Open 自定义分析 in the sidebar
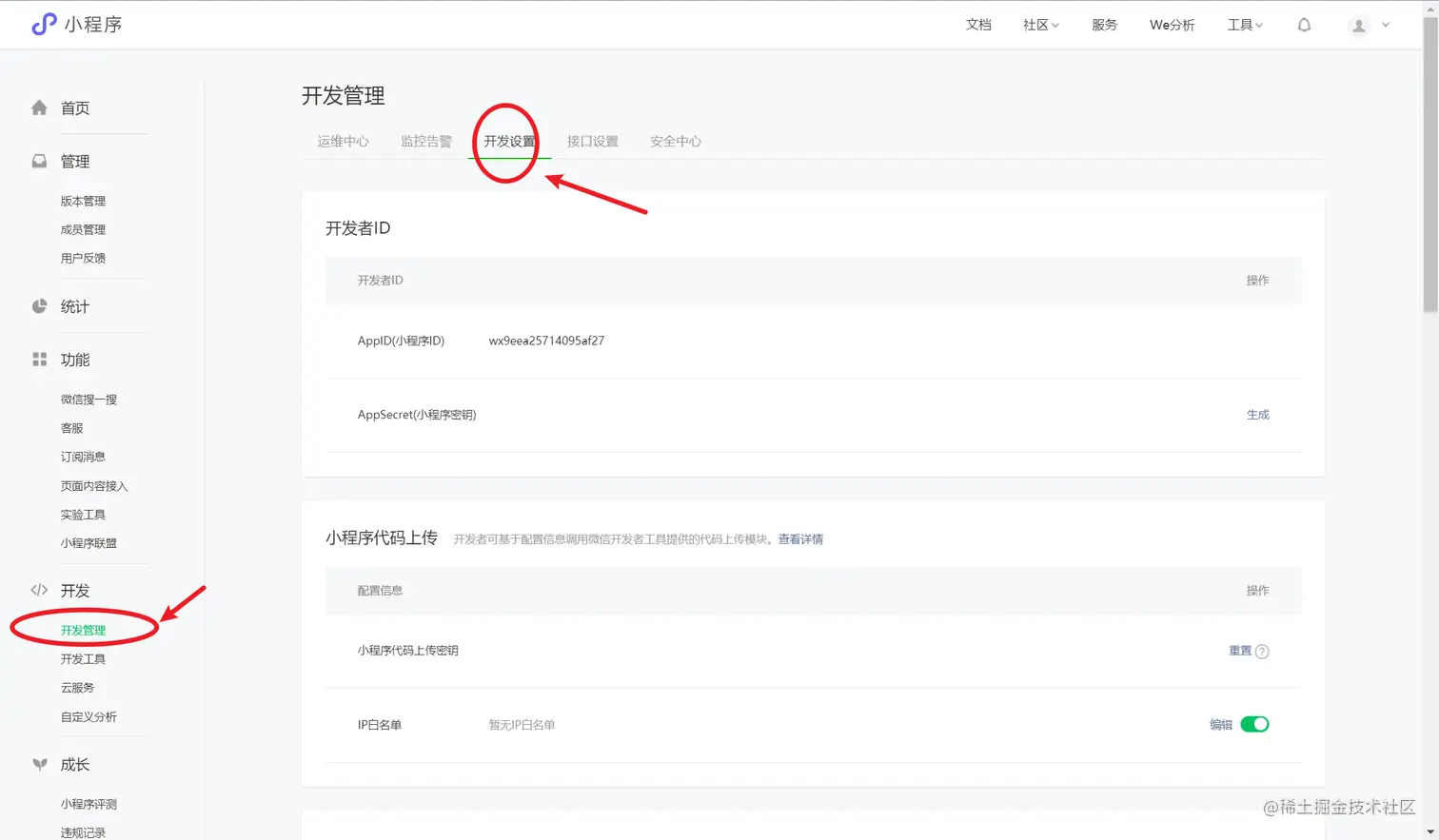Image resolution: width=1439 pixels, height=840 pixels. (x=89, y=716)
